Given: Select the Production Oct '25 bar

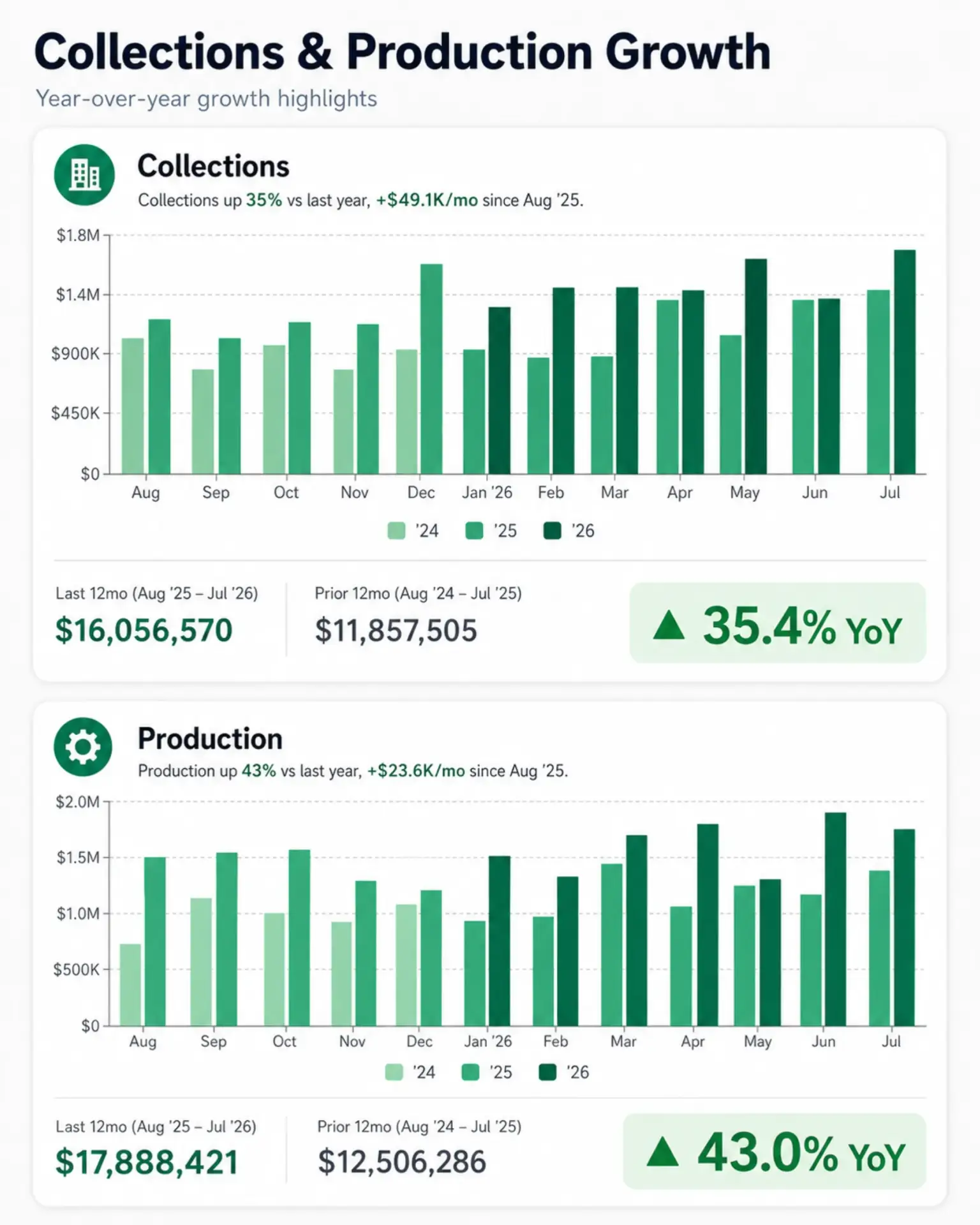Looking at the screenshot, I should [x=299, y=938].
